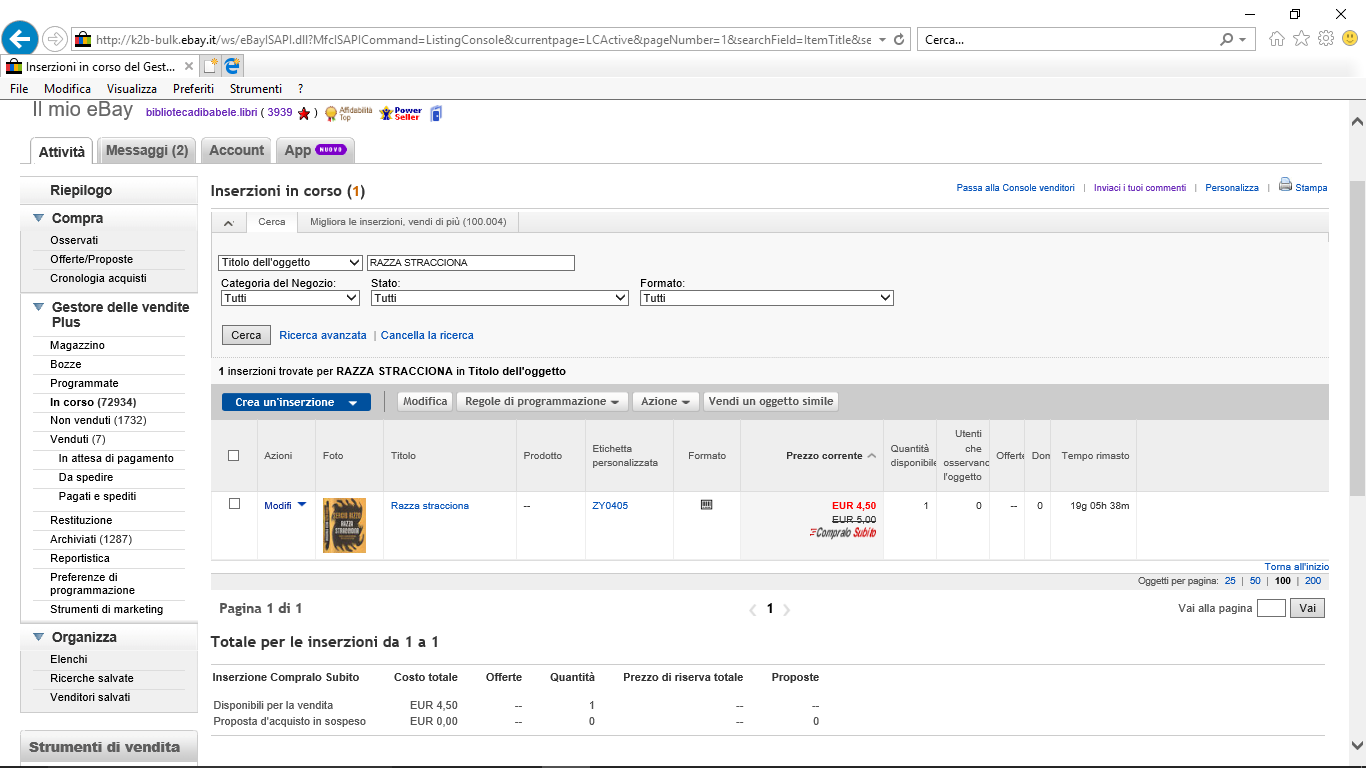1366x768 pixels.
Task: Go to next page arrow in pagination
Action: point(787,609)
